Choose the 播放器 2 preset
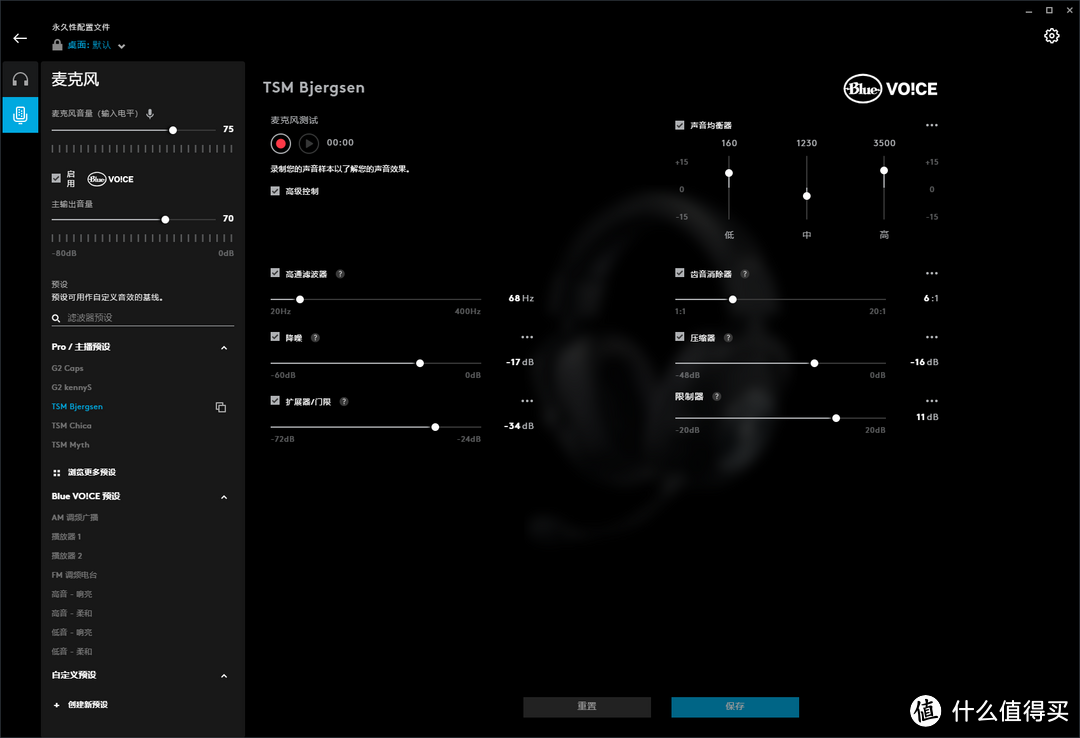1080x738 pixels. click(67, 556)
